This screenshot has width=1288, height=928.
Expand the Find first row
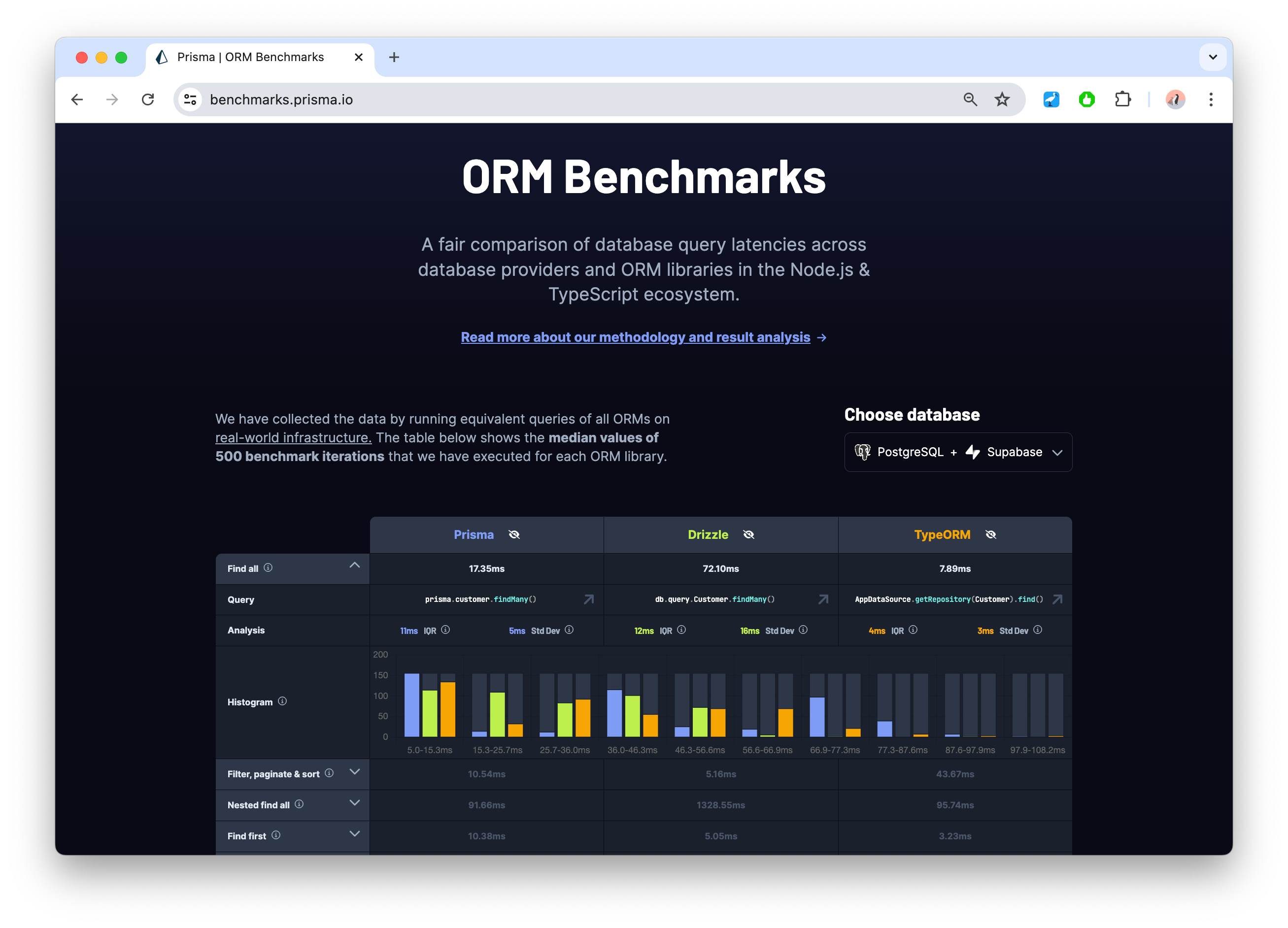coord(354,834)
